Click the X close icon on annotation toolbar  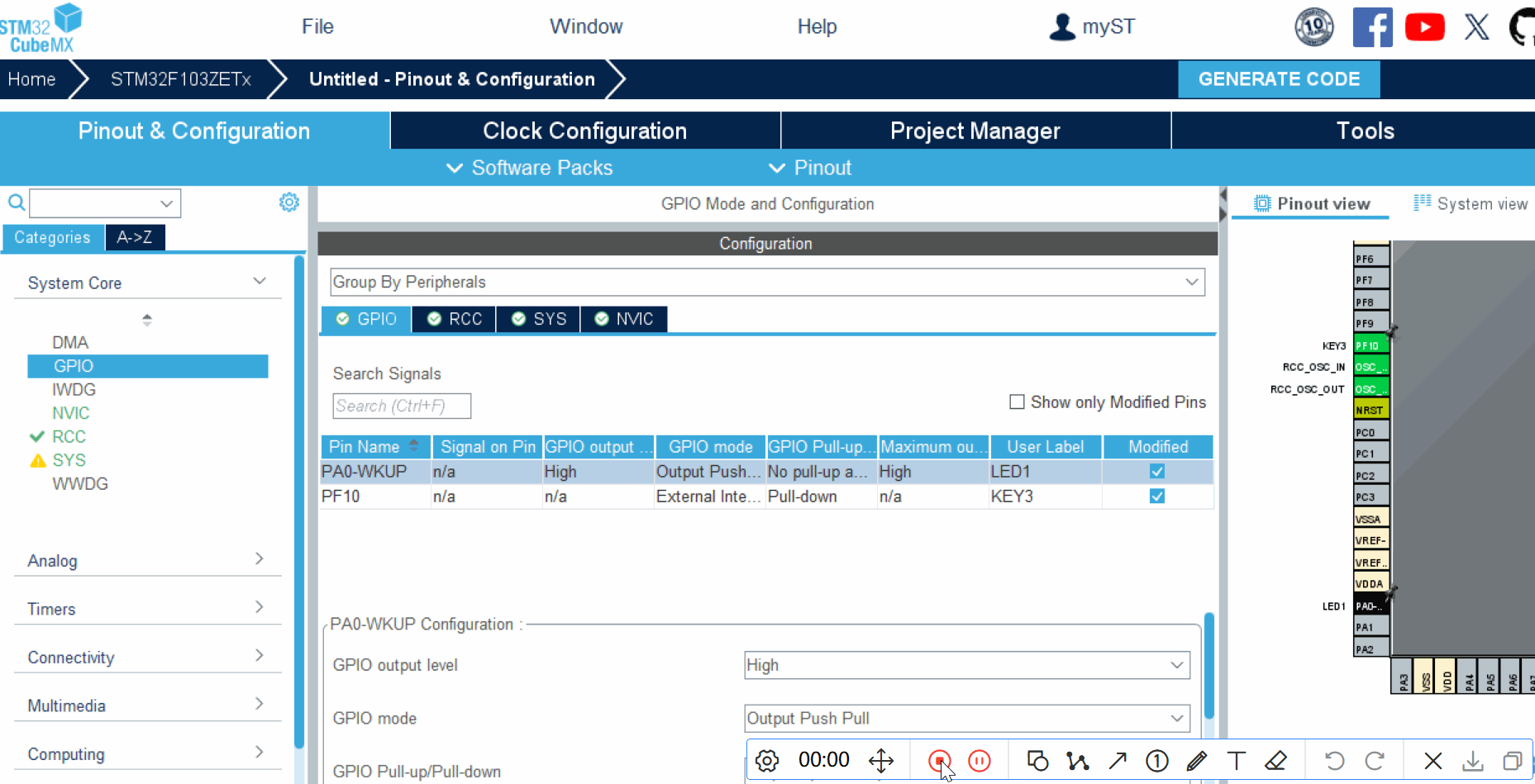coord(1433,761)
